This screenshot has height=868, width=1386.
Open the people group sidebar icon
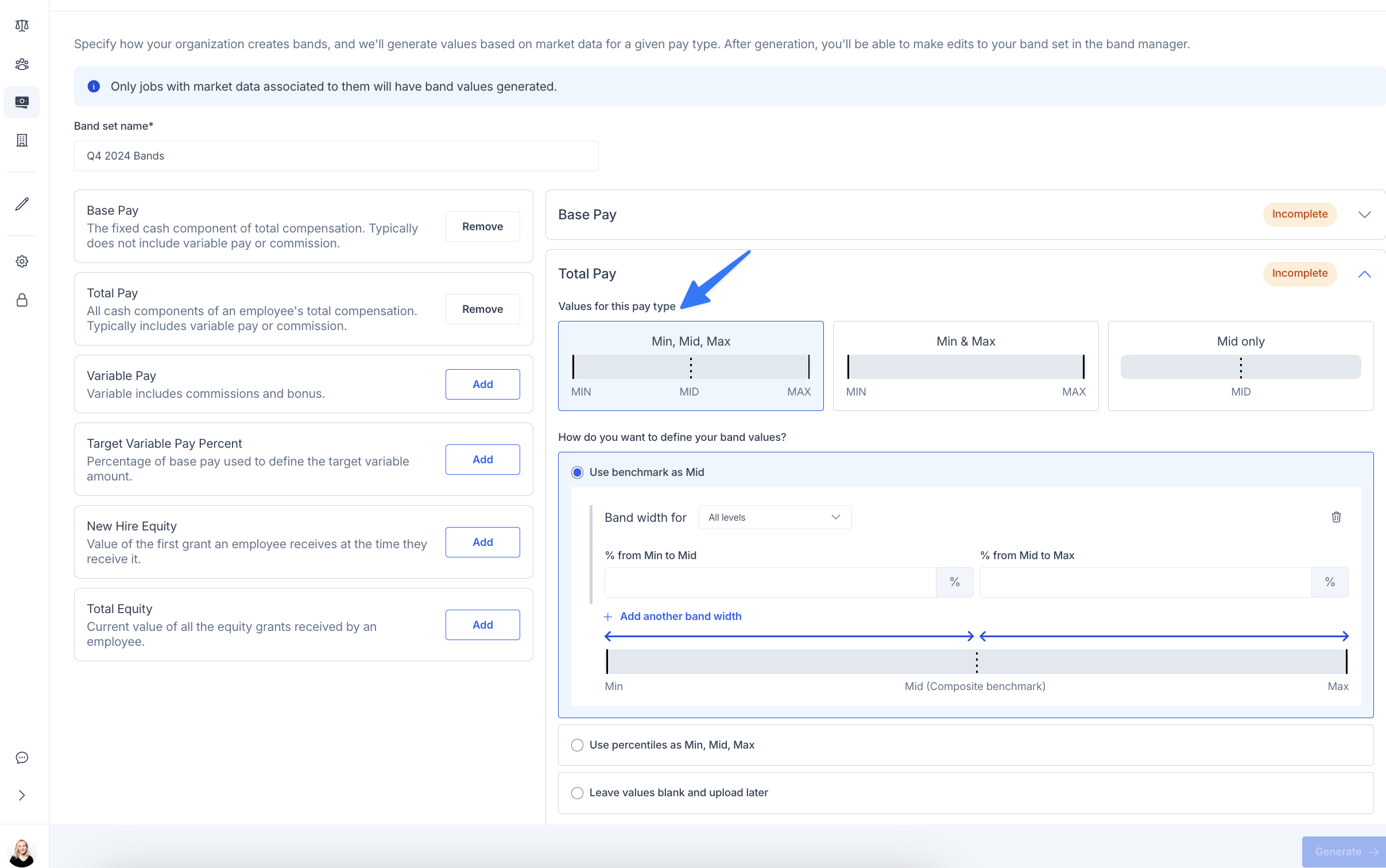[22, 64]
